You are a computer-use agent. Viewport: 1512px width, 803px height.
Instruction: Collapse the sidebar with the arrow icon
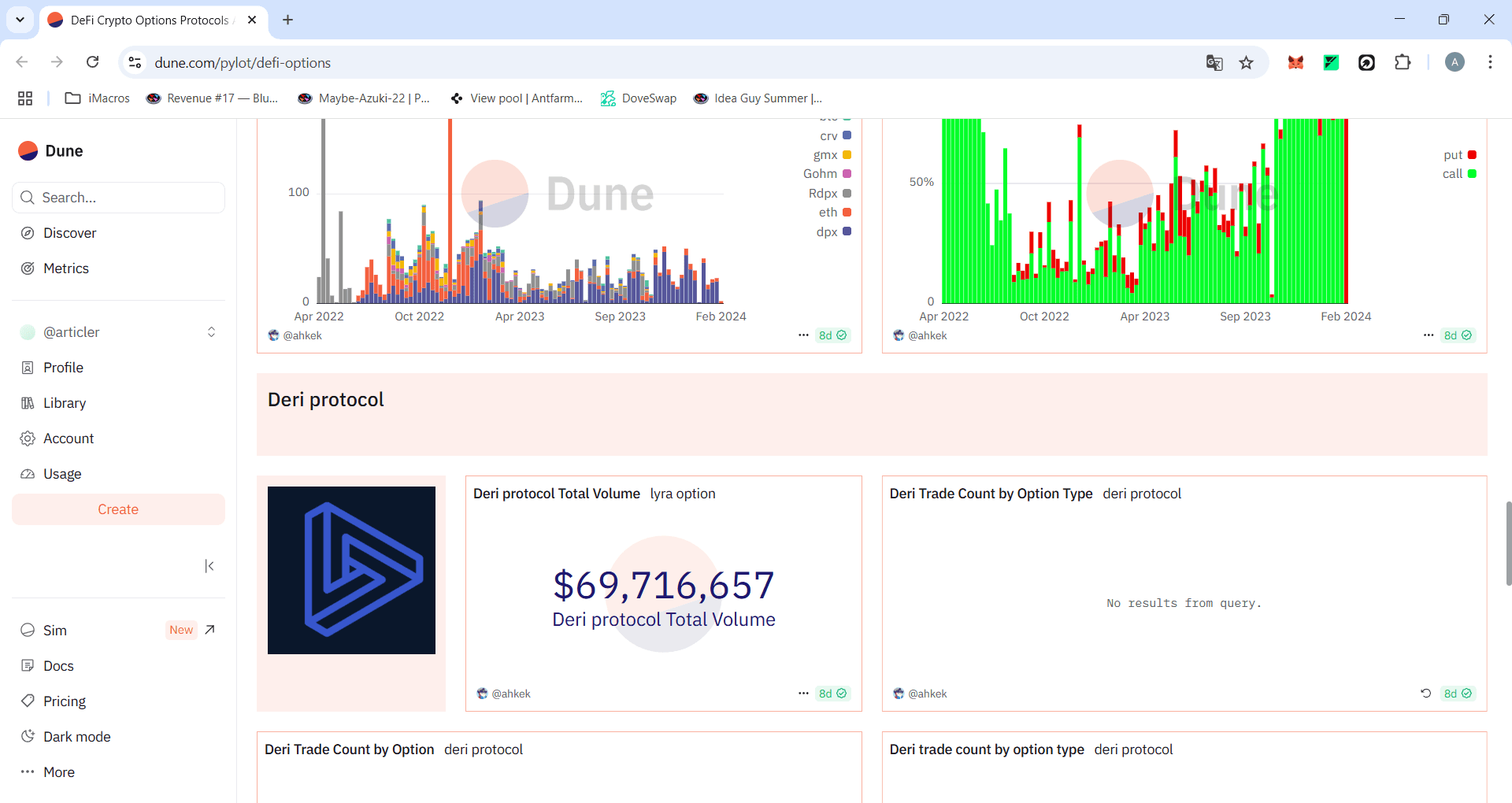pyautogui.click(x=209, y=566)
